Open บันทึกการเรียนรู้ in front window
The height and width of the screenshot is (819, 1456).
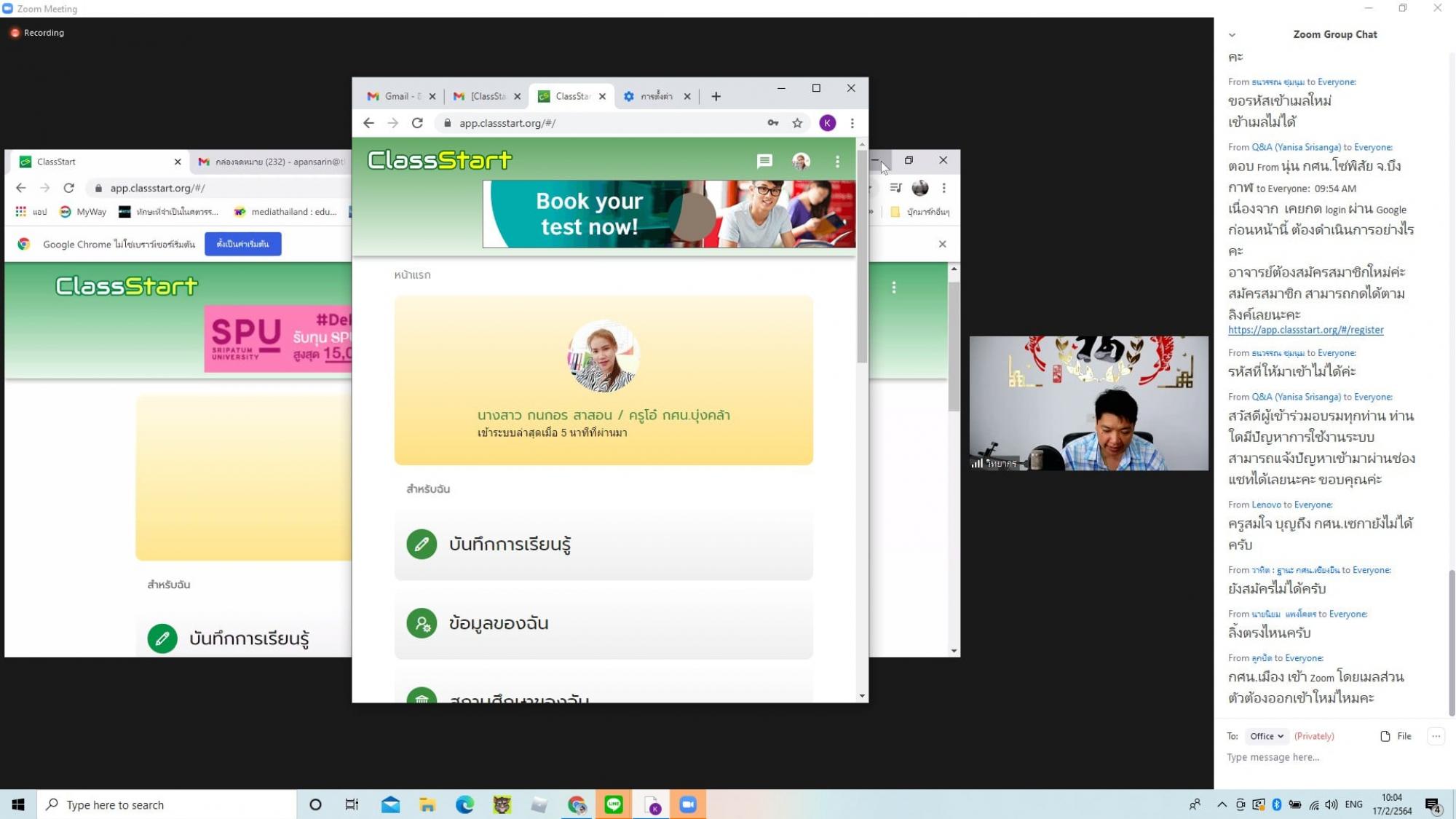point(604,544)
